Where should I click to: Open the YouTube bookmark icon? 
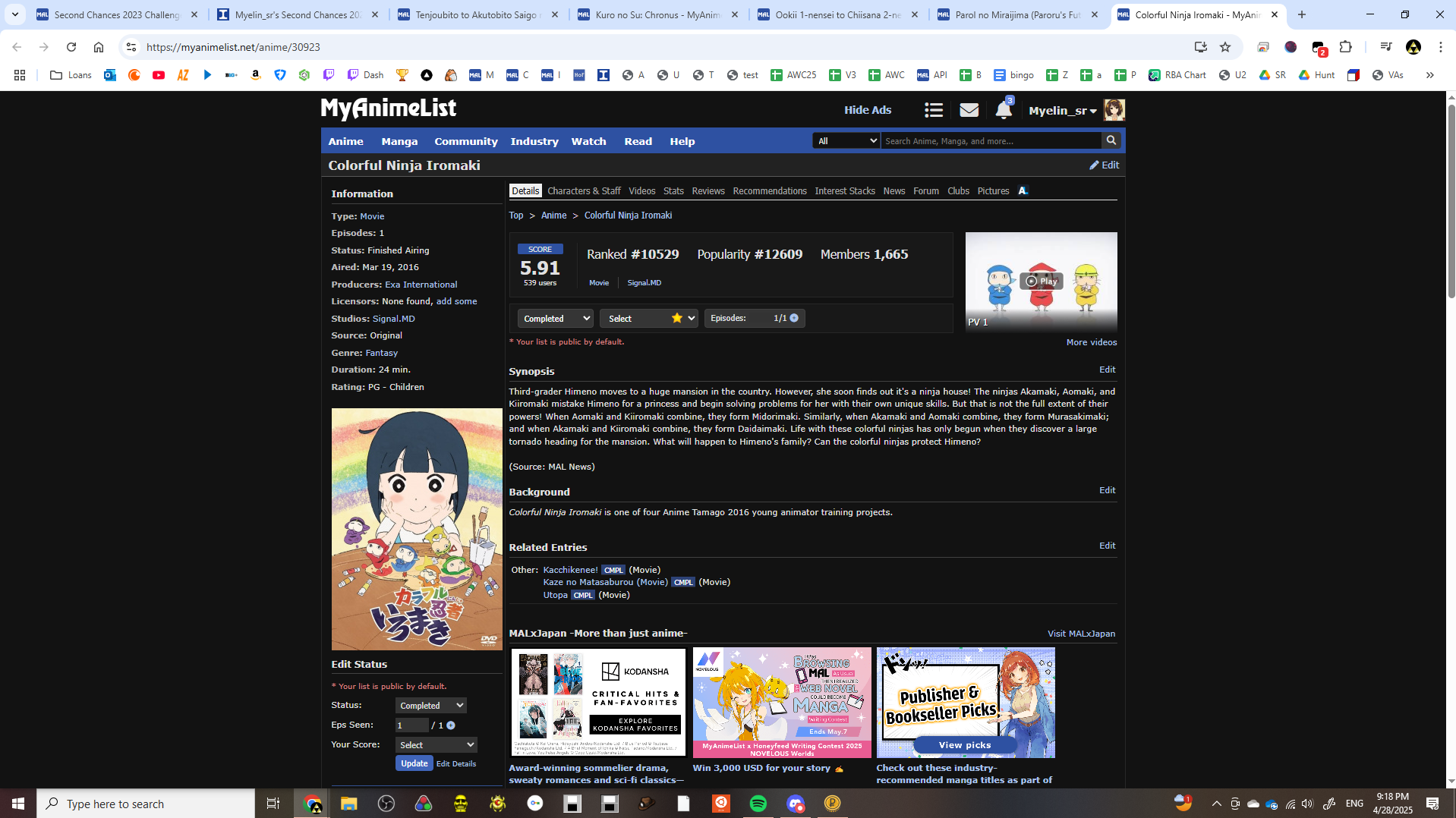(159, 75)
